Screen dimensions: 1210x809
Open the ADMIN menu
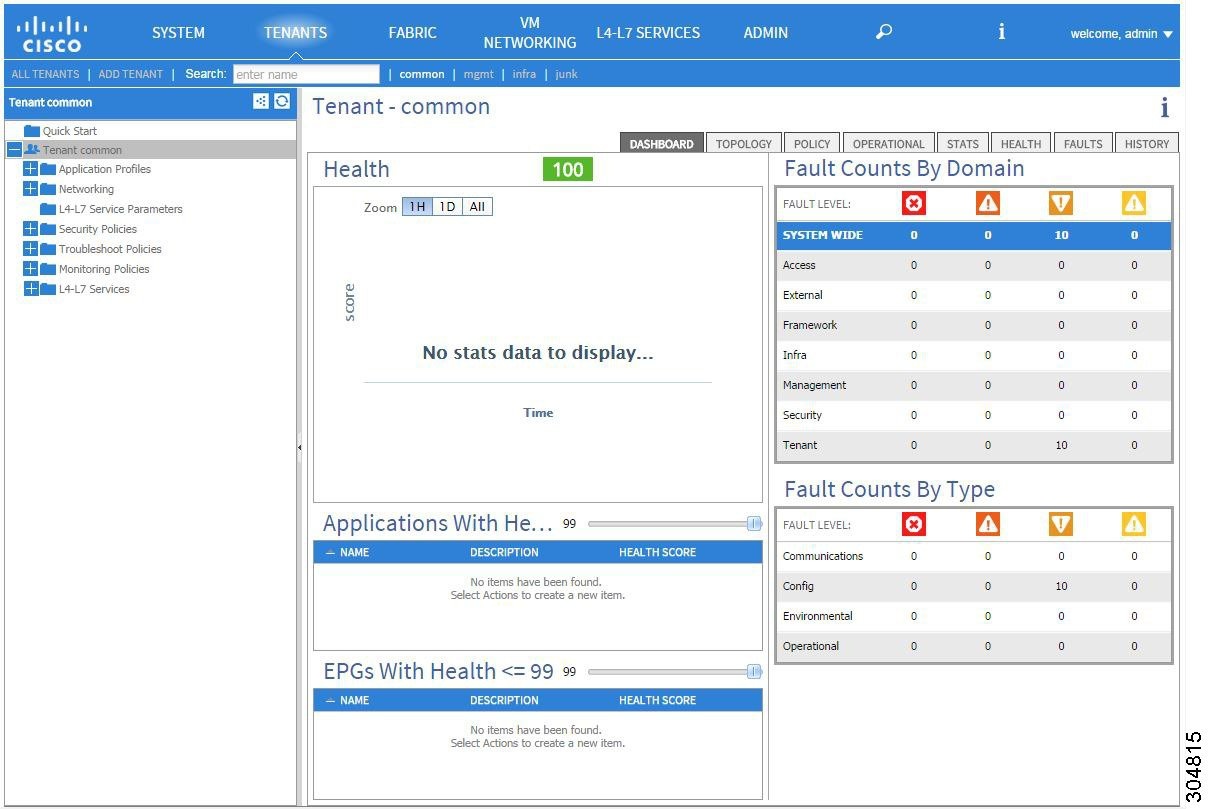[x=766, y=33]
